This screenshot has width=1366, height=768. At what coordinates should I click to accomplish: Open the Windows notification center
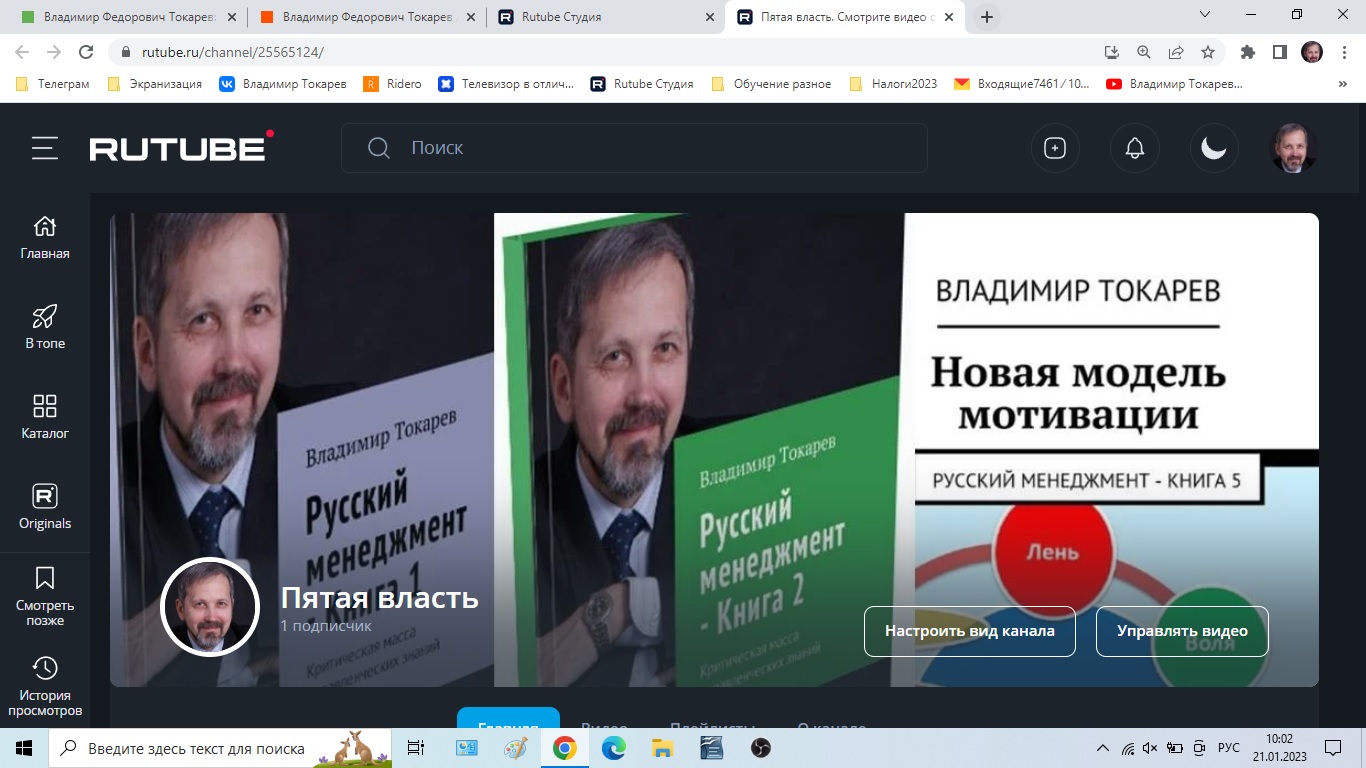coord(1333,748)
